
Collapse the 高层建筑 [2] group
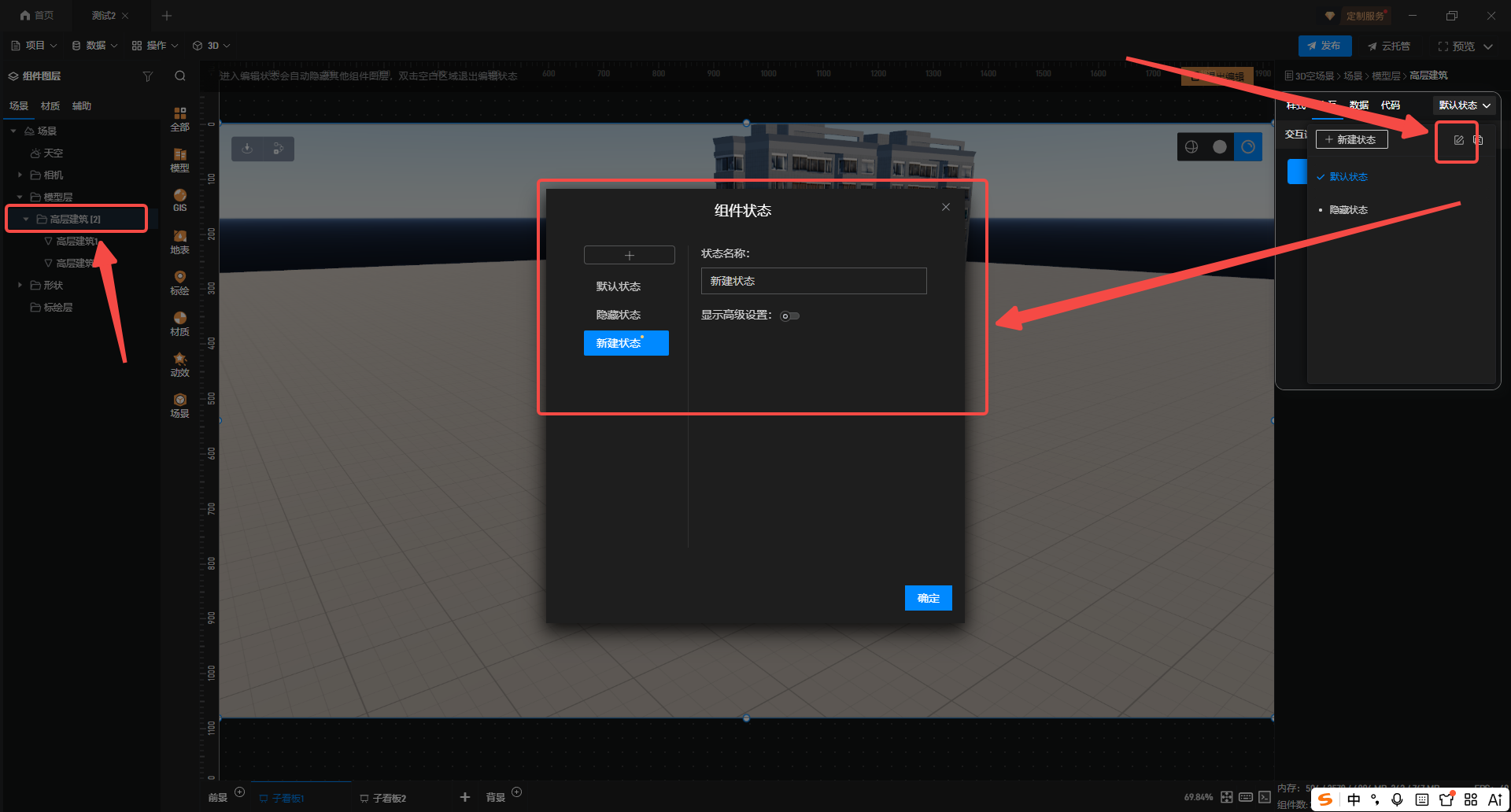26,220
